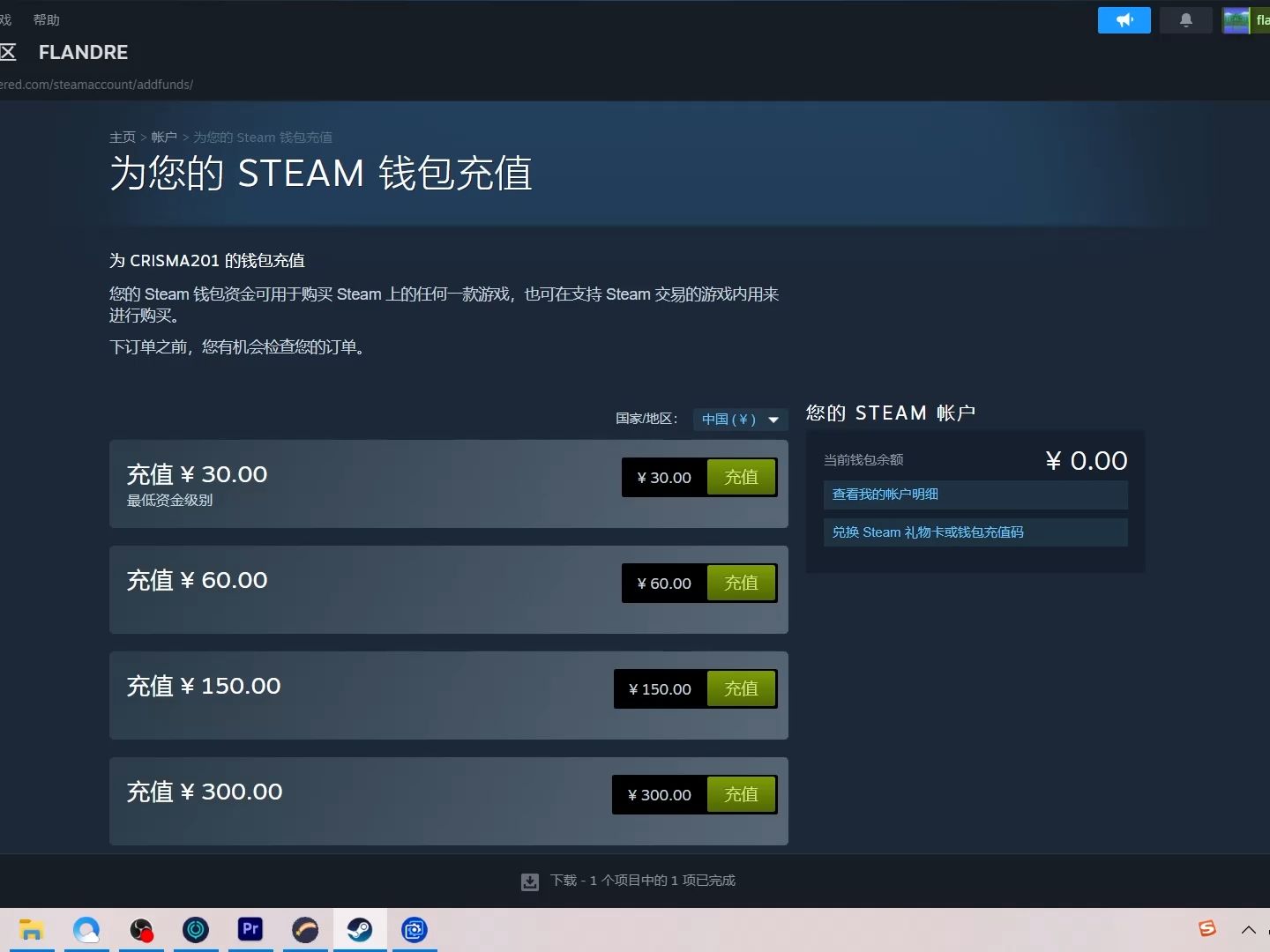
Task: Click the Steam taskbar icon
Action: point(360,930)
